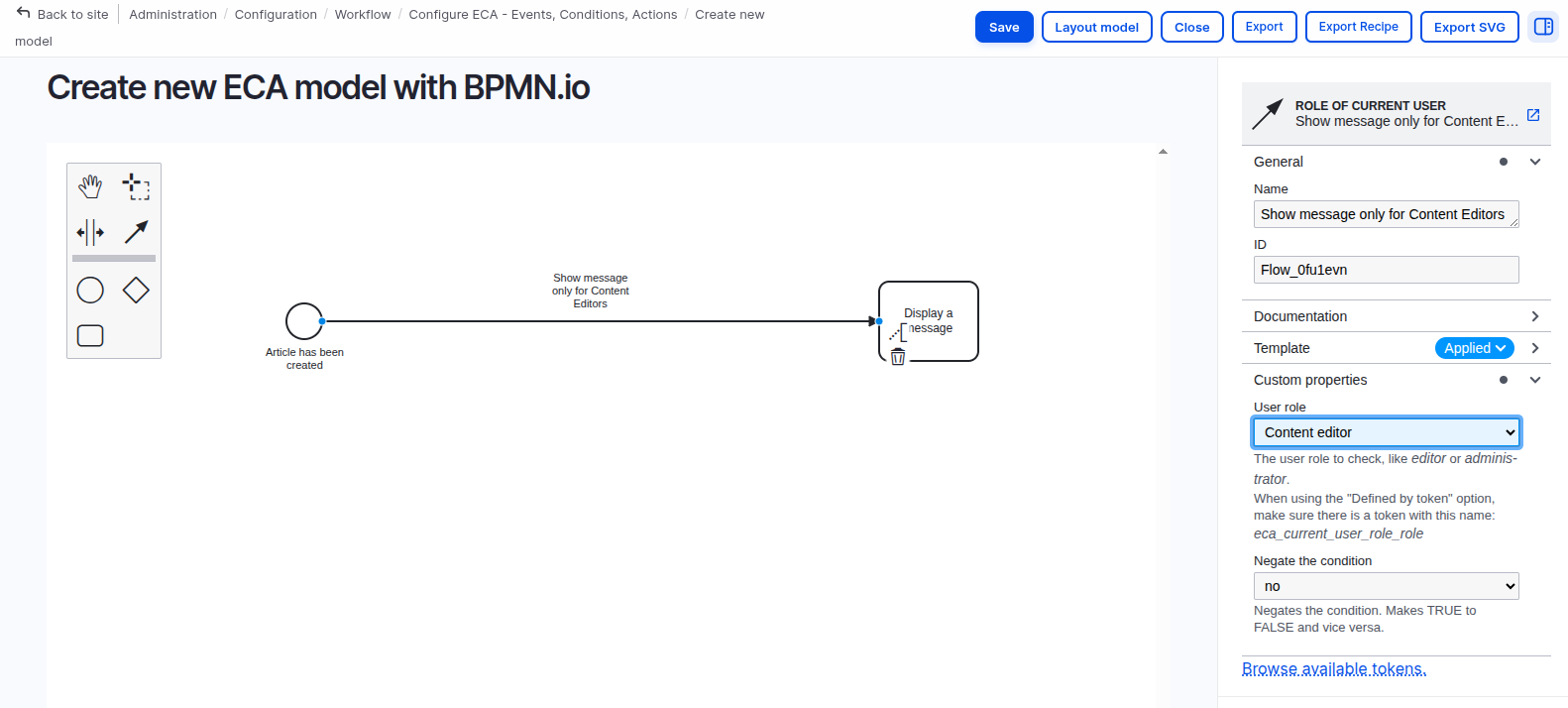
Task: Expand the Documentation section
Action: (x=1534, y=316)
